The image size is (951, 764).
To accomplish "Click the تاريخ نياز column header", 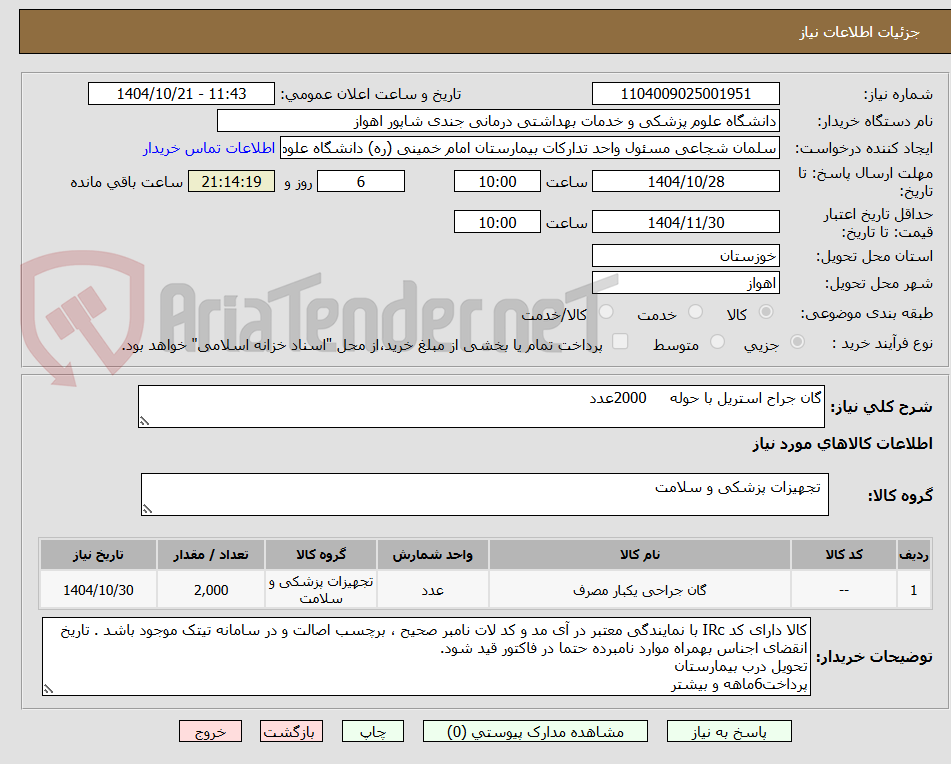I will coord(98,555).
